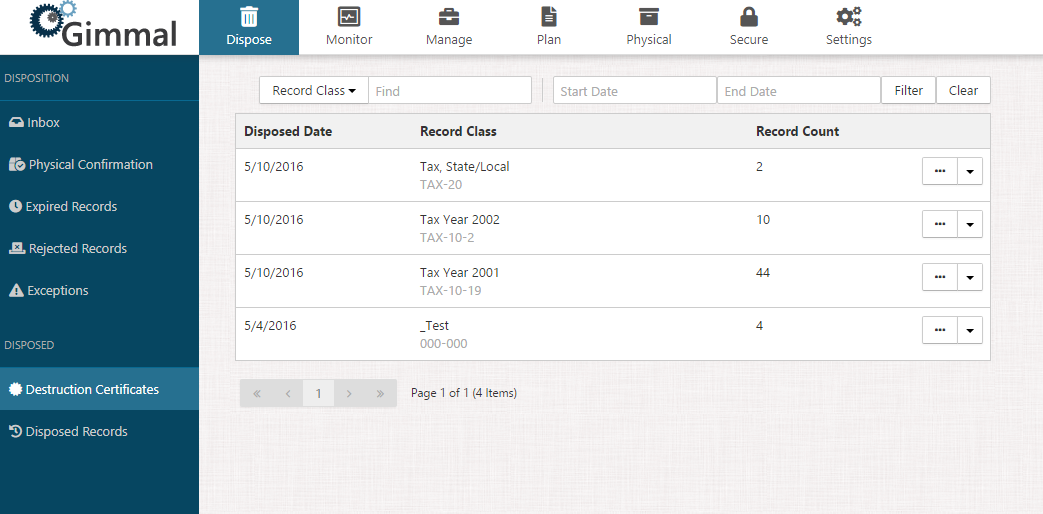The image size is (1043, 514).
Task: Expand dropdown arrow for Tax Year 2001 row
Action: pyautogui.click(x=970, y=277)
